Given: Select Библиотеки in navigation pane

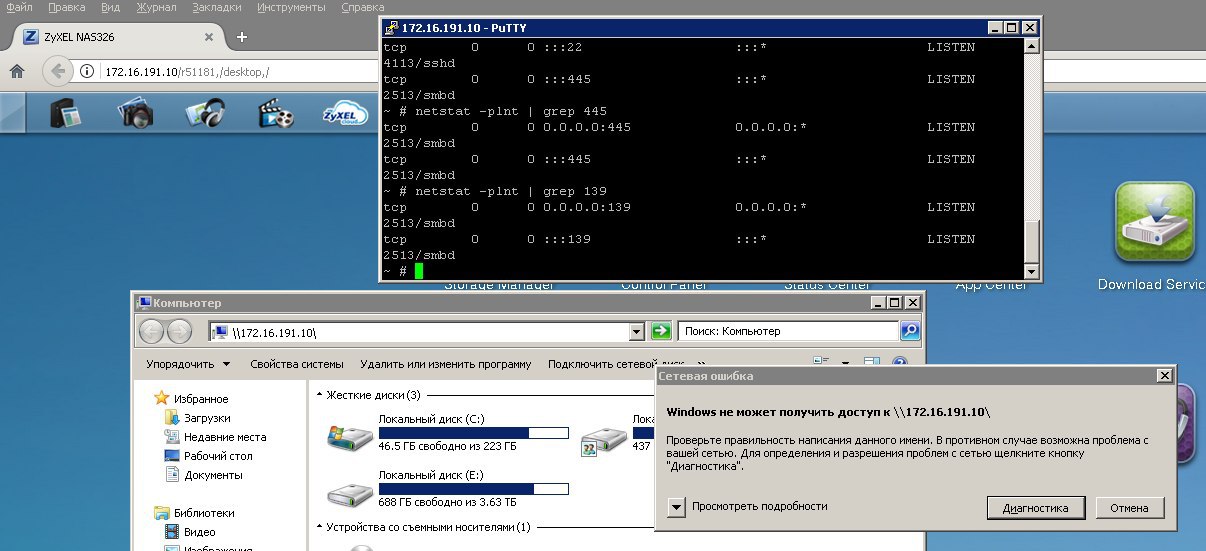Looking at the screenshot, I should tap(195, 513).
